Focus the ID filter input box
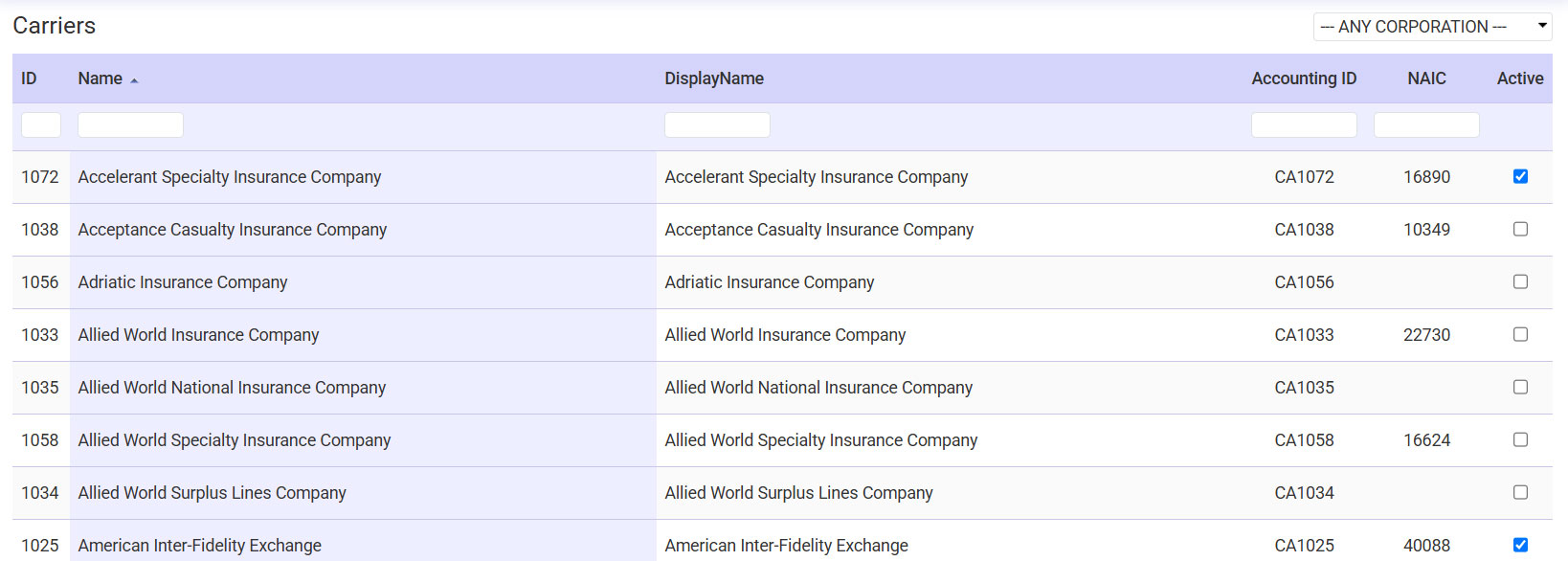 point(41,124)
